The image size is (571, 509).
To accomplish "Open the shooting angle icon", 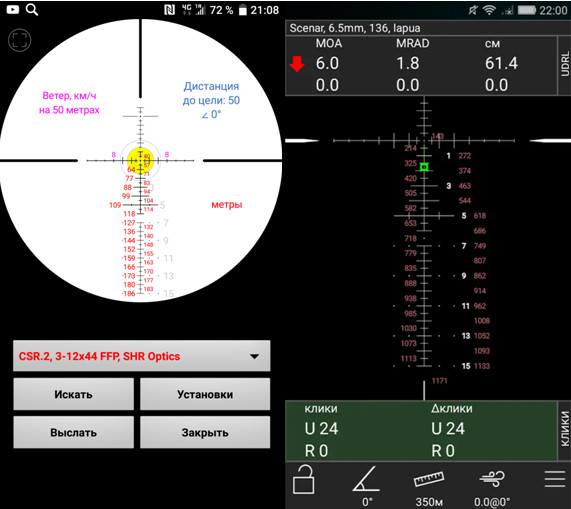I will [x=366, y=479].
